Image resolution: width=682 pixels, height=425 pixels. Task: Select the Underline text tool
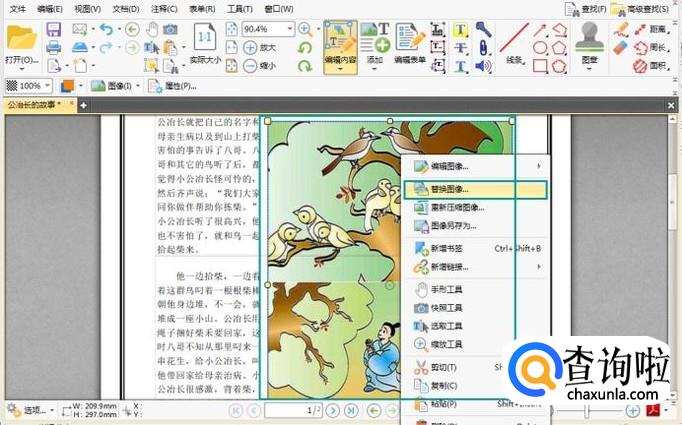(461, 66)
